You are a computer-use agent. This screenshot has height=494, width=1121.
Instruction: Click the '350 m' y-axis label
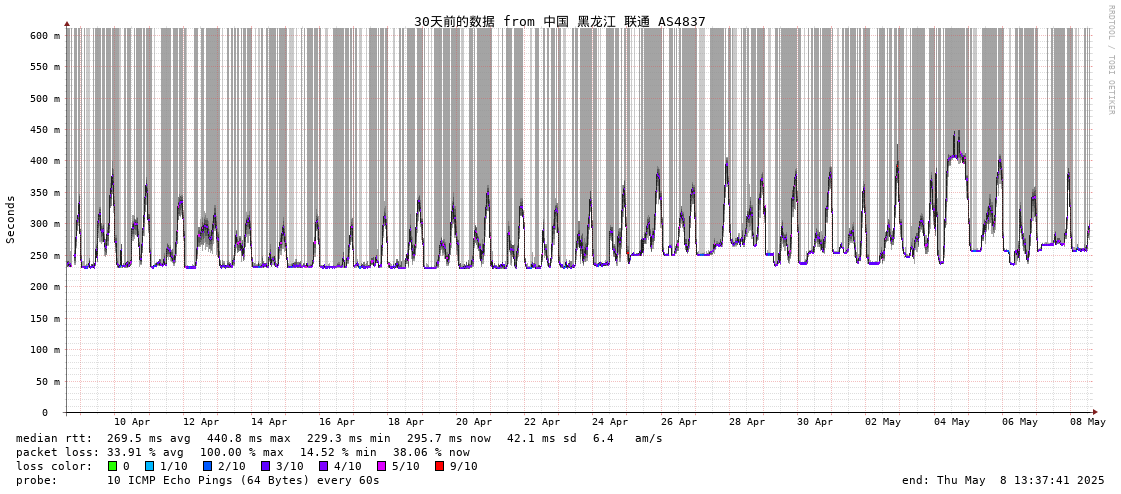[x=44, y=193]
